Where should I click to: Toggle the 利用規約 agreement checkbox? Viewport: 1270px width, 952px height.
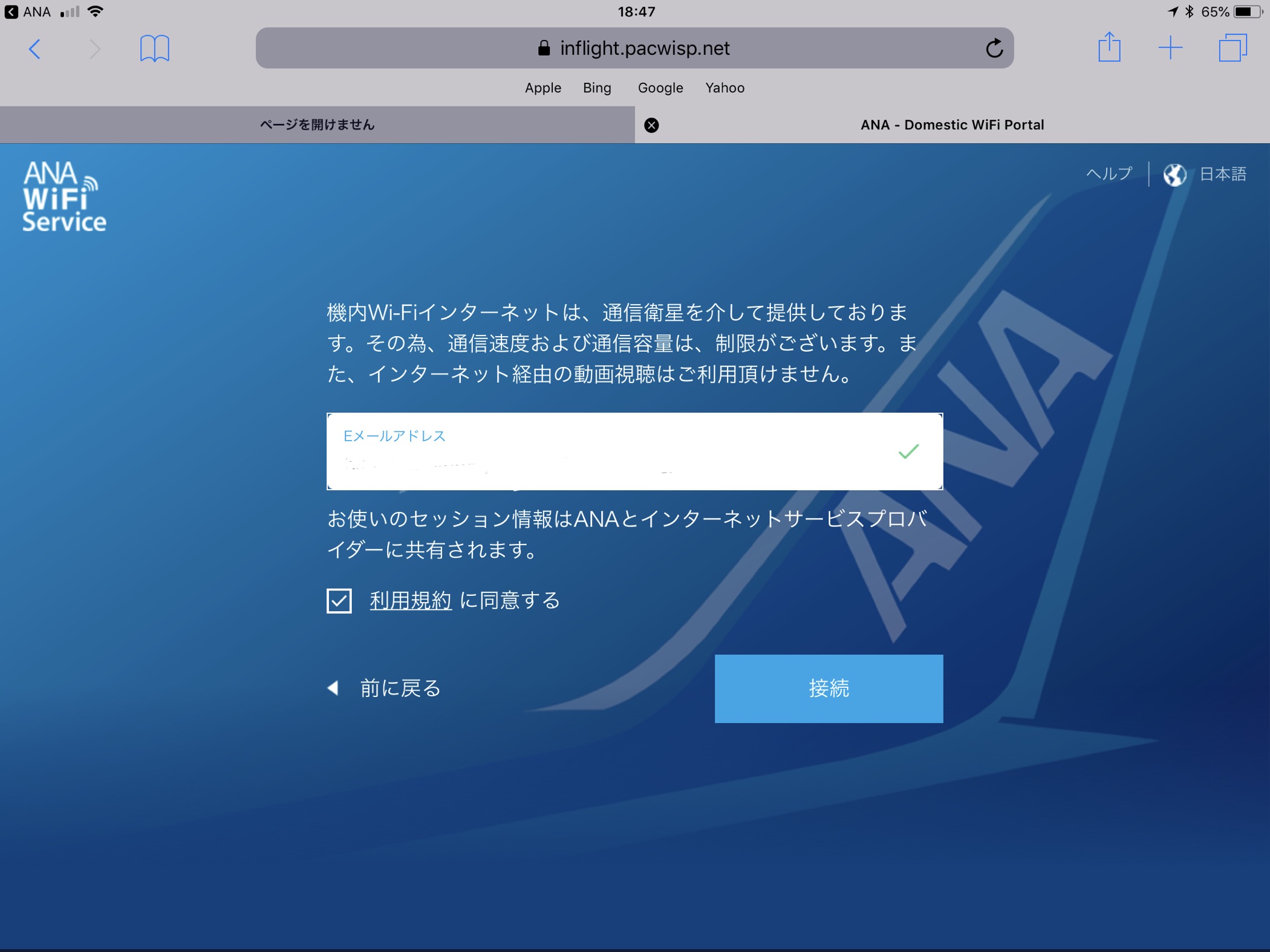pos(339,601)
